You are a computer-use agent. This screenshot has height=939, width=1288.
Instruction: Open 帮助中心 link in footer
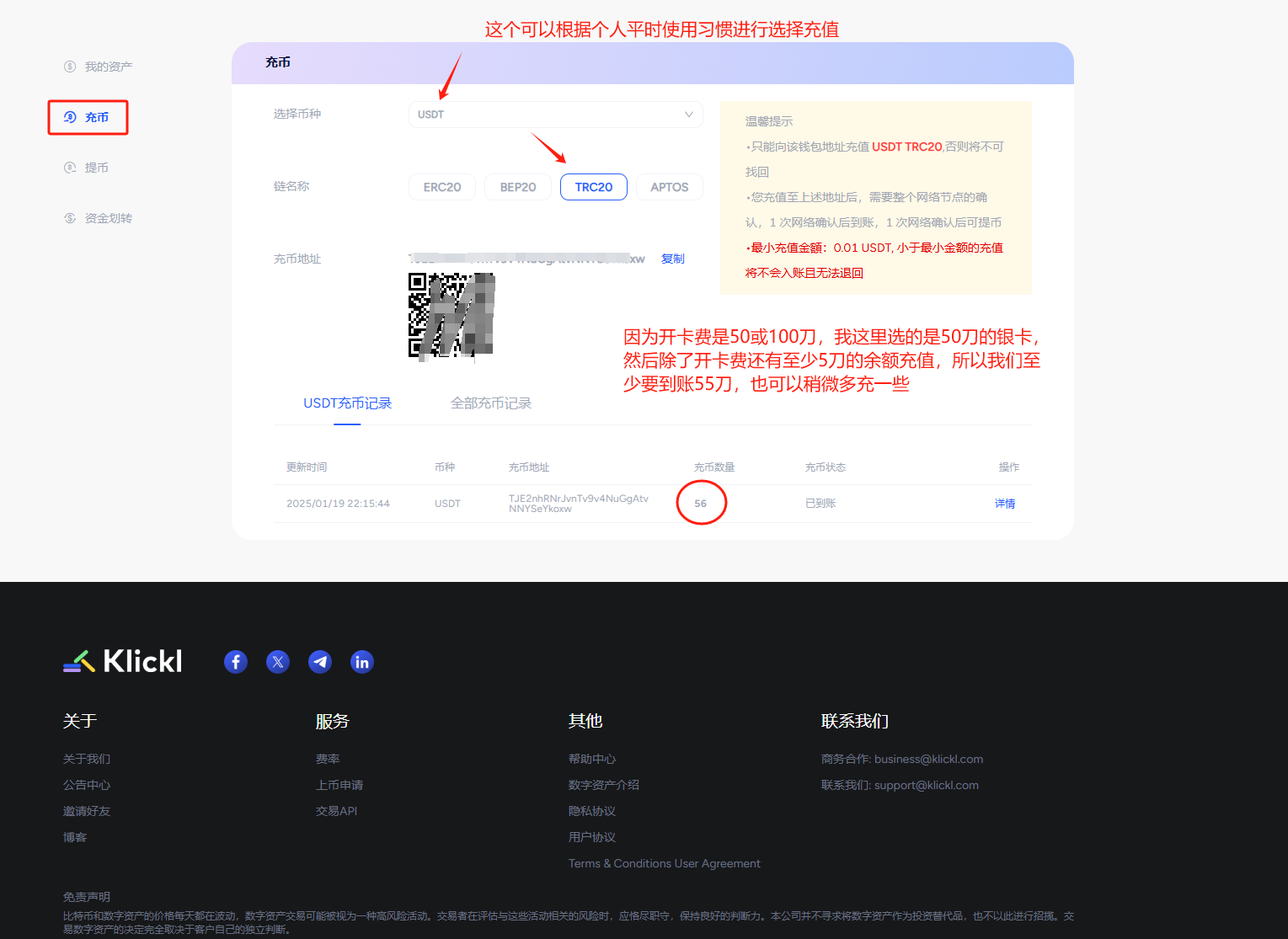click(592, 759)
